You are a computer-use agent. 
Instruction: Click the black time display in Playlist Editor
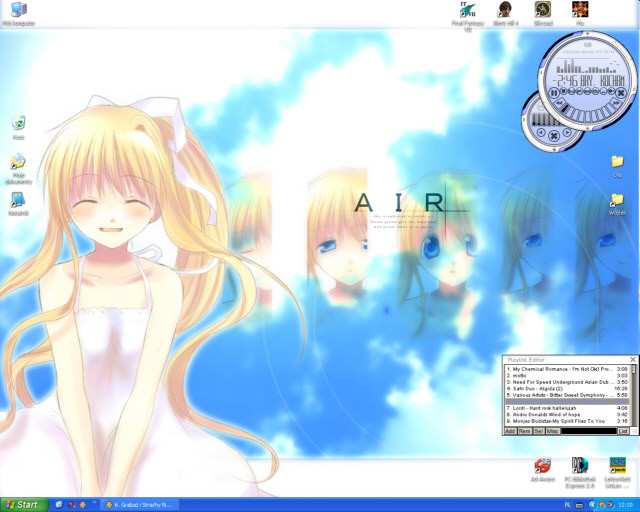click(589, 431)
